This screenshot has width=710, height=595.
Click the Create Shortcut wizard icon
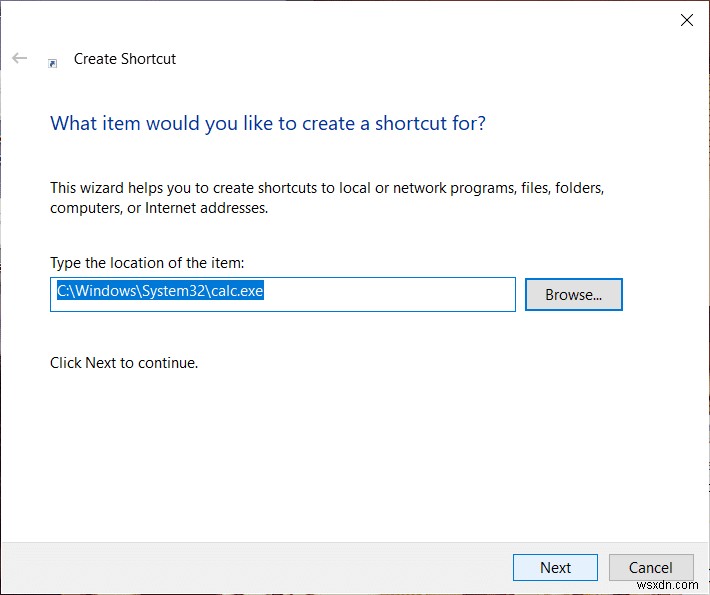click(x=53, y=62)
